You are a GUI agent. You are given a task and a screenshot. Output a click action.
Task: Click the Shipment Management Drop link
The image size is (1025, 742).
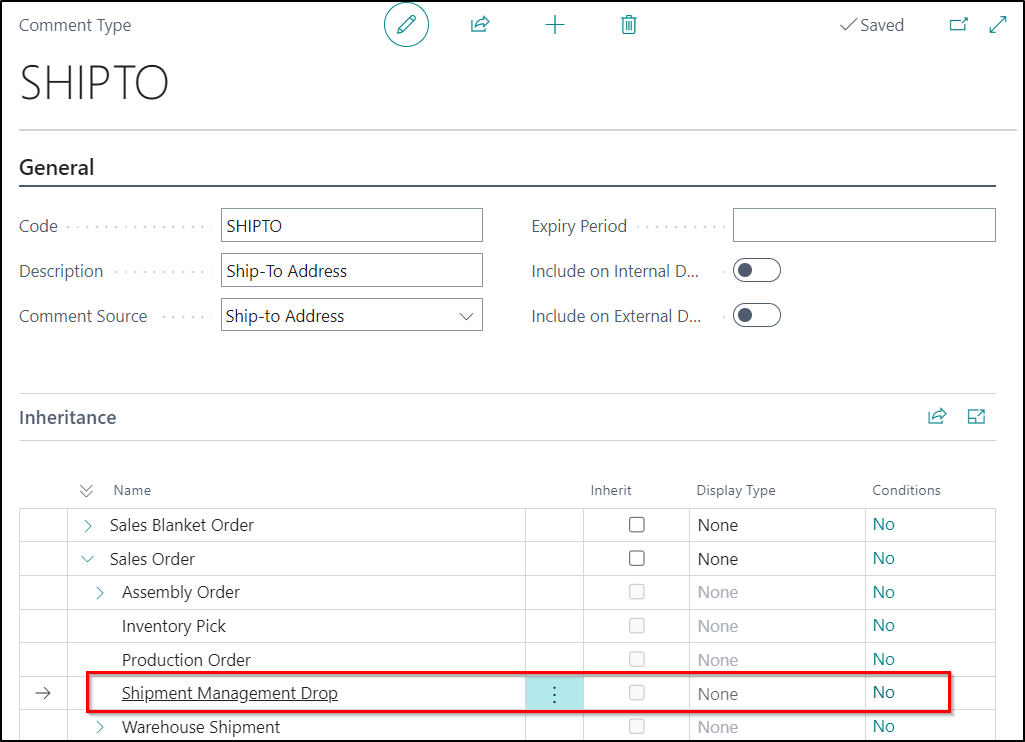pos(229,693)
